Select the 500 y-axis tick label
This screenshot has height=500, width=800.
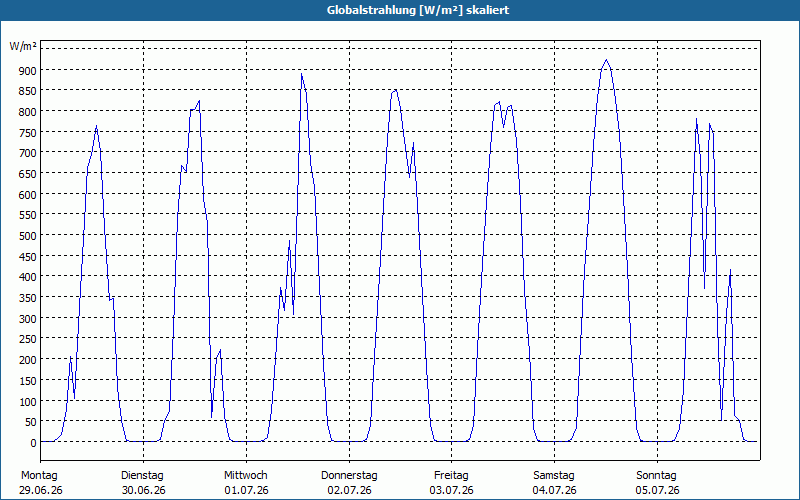point(28,236)
